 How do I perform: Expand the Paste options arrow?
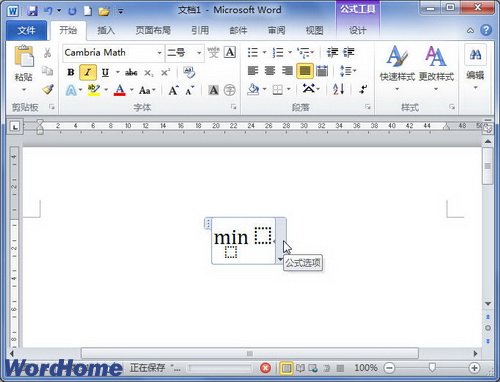tap(24, 90)
